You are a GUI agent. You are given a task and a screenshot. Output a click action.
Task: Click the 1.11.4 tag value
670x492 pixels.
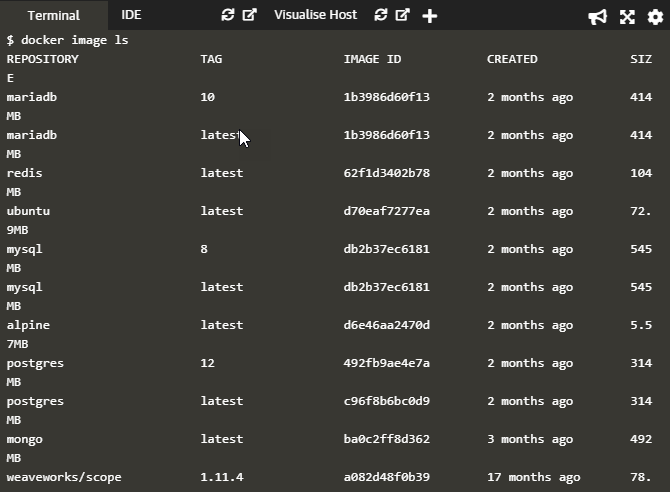coord(222,477)
